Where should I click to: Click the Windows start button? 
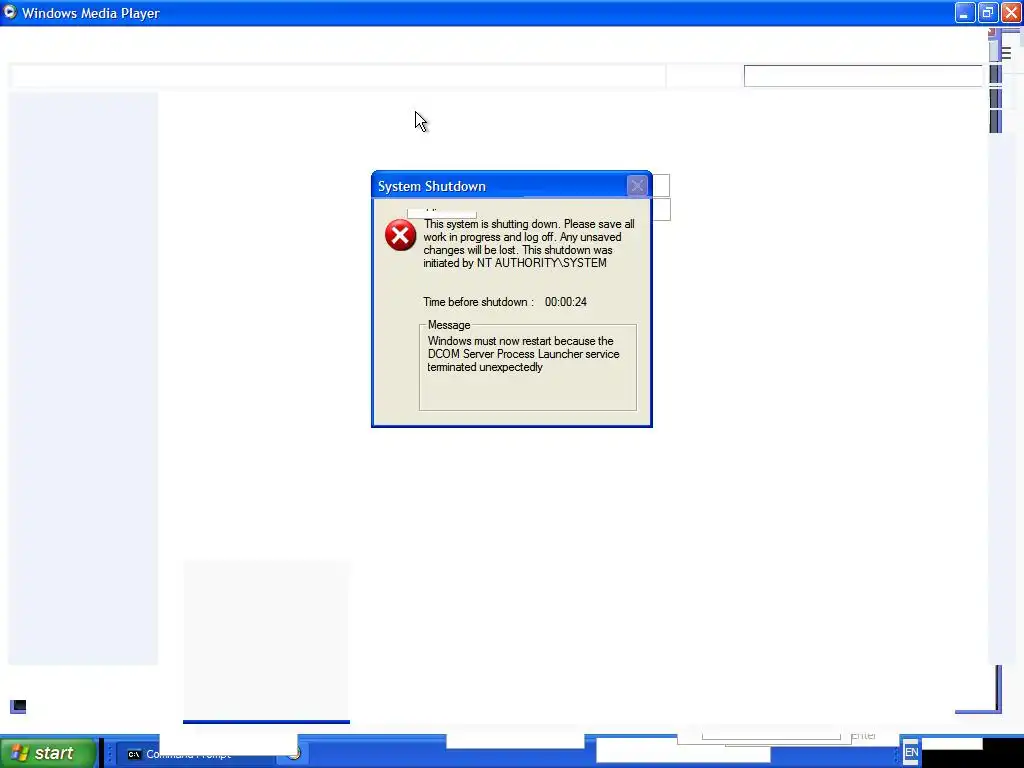[48, 753]
